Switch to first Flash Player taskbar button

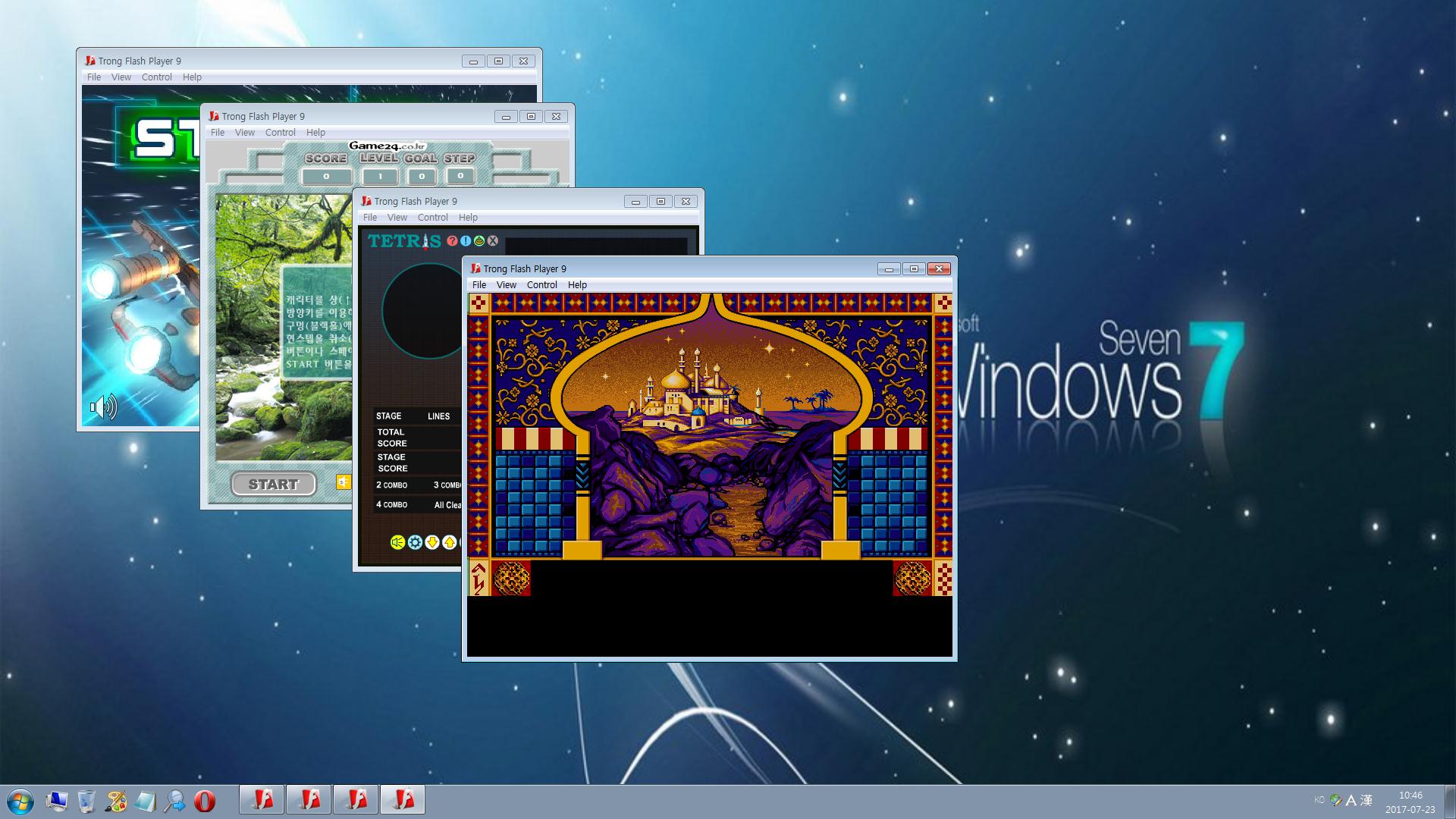tap(262, 800)
